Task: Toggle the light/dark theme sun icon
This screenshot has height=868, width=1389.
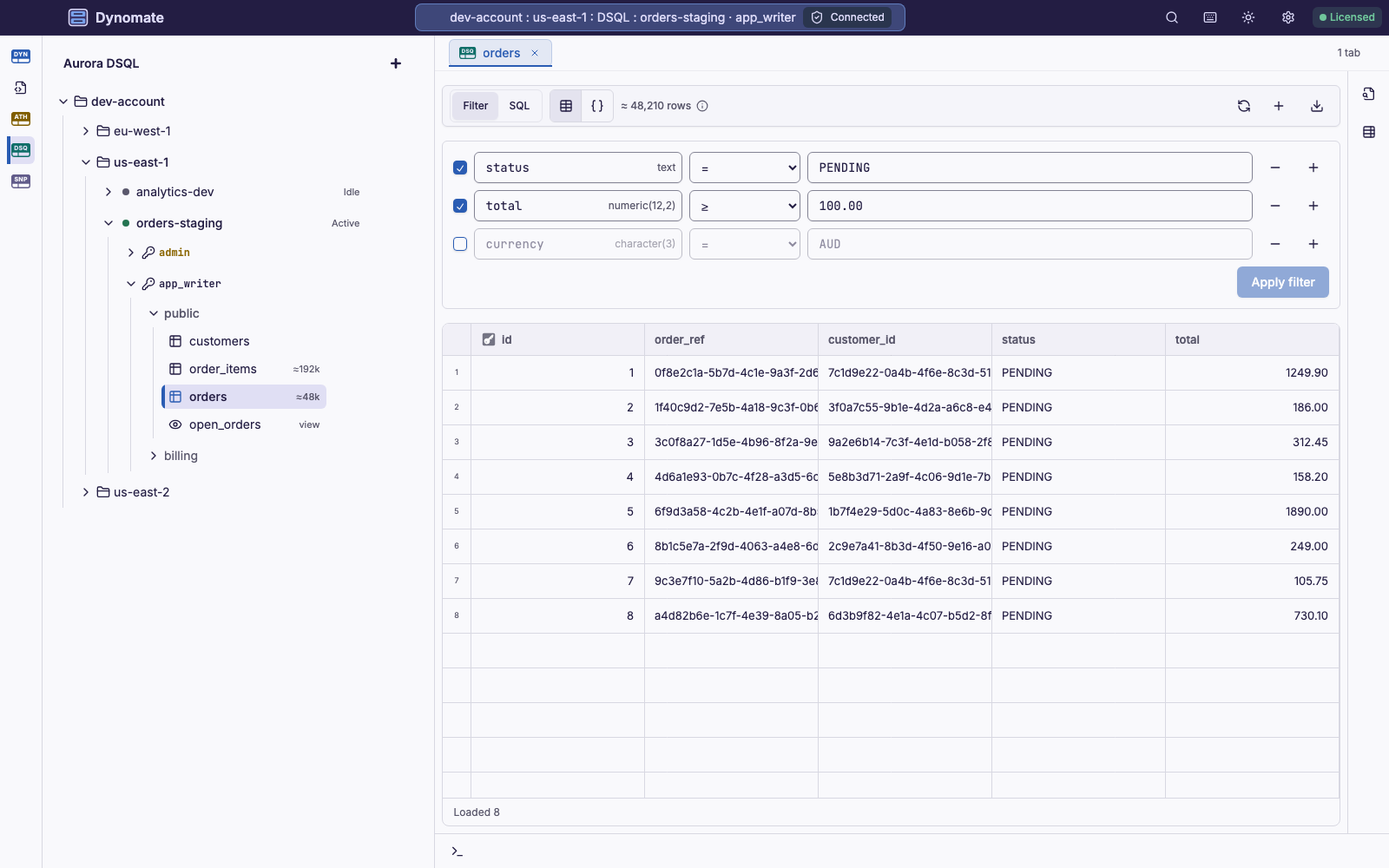Action: click(1248, 17)
